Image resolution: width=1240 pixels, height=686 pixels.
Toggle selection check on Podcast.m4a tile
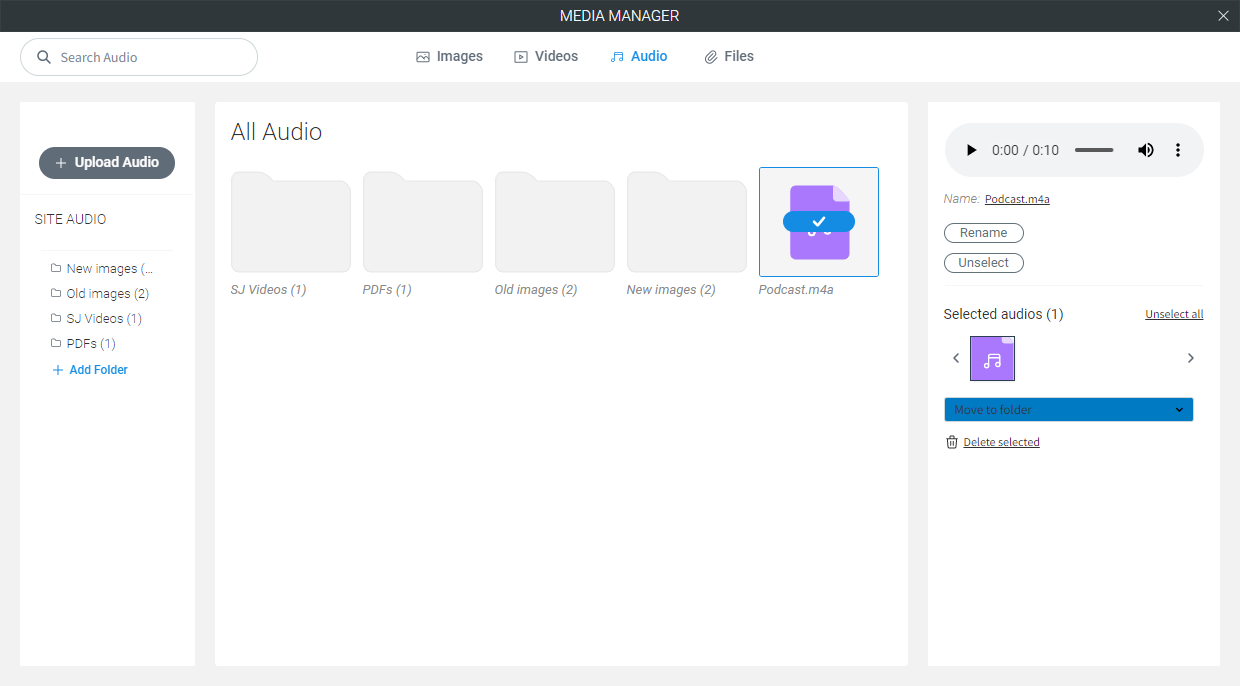click(x=819, y=222)
